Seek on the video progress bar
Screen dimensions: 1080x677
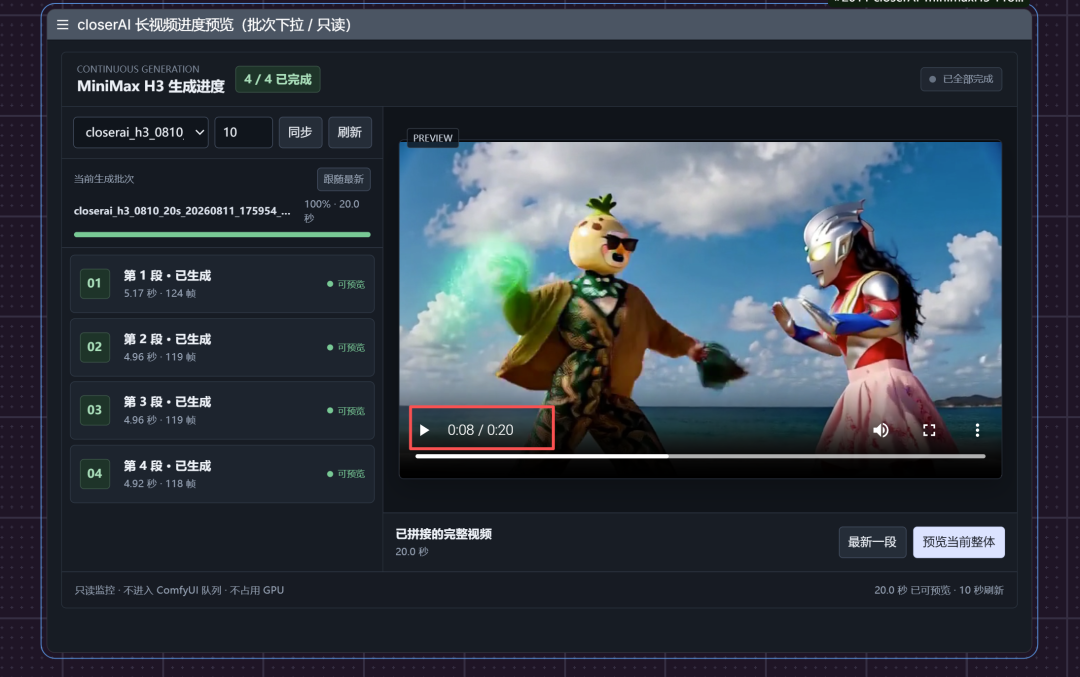pos(700,456)
